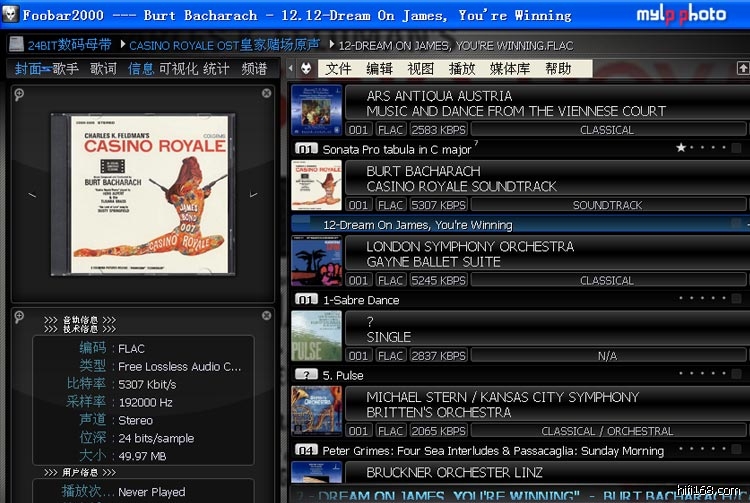Switch to the 歌词 tab
Viewport: 750px width, 503px height.
103,69
